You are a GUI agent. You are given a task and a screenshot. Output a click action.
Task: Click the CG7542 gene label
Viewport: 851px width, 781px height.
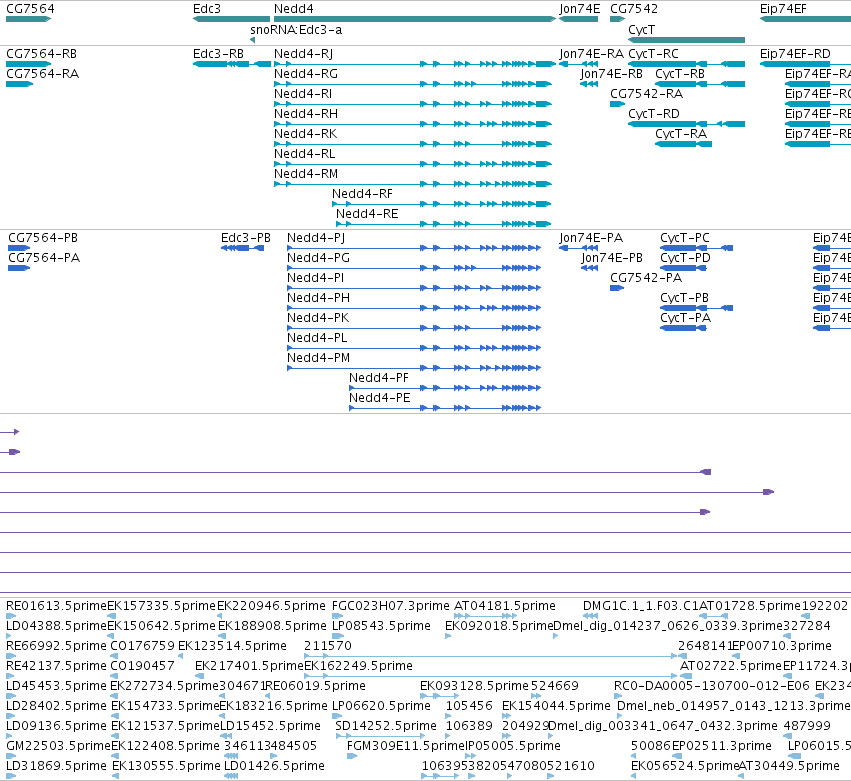tap(634, 9)
